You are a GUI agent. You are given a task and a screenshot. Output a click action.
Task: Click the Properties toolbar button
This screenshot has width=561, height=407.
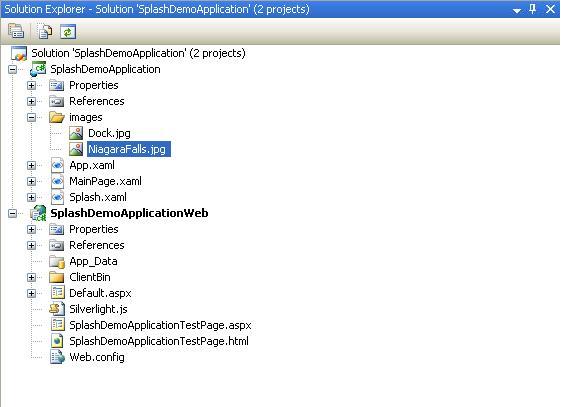[16, 31]
